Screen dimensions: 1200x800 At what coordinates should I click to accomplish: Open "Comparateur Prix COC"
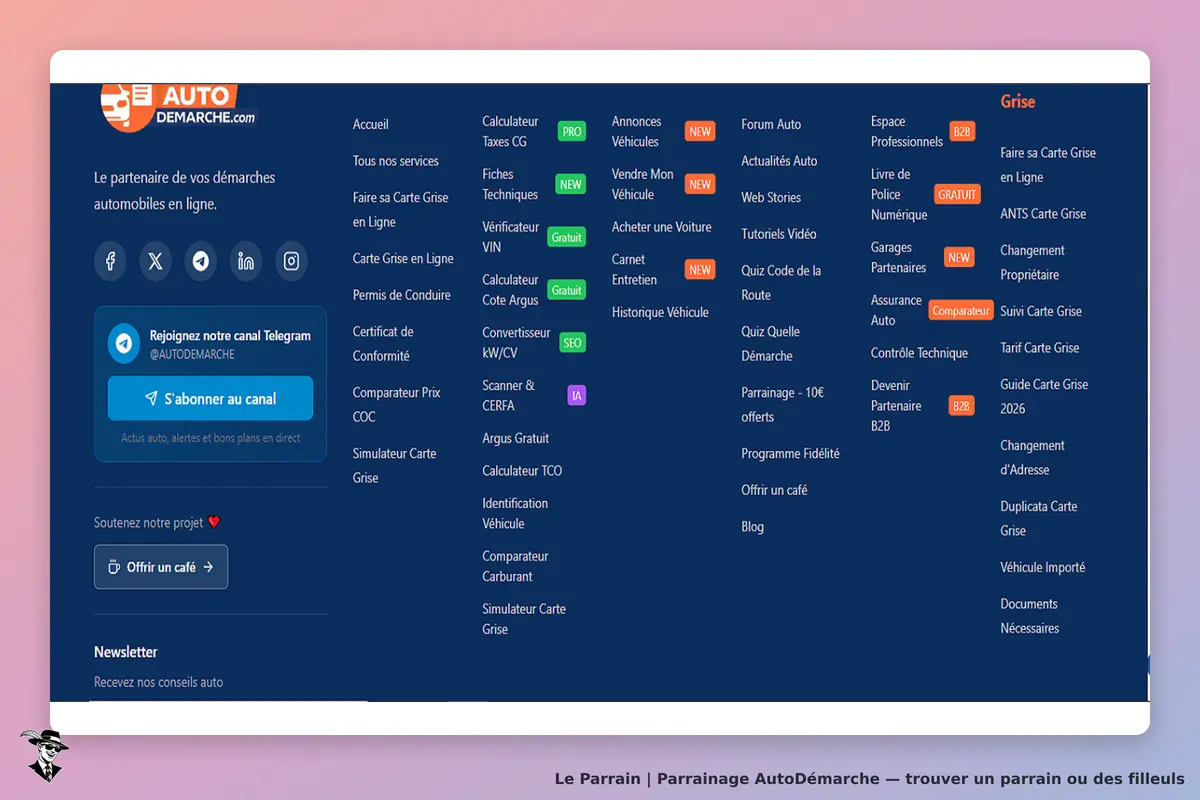397,404
